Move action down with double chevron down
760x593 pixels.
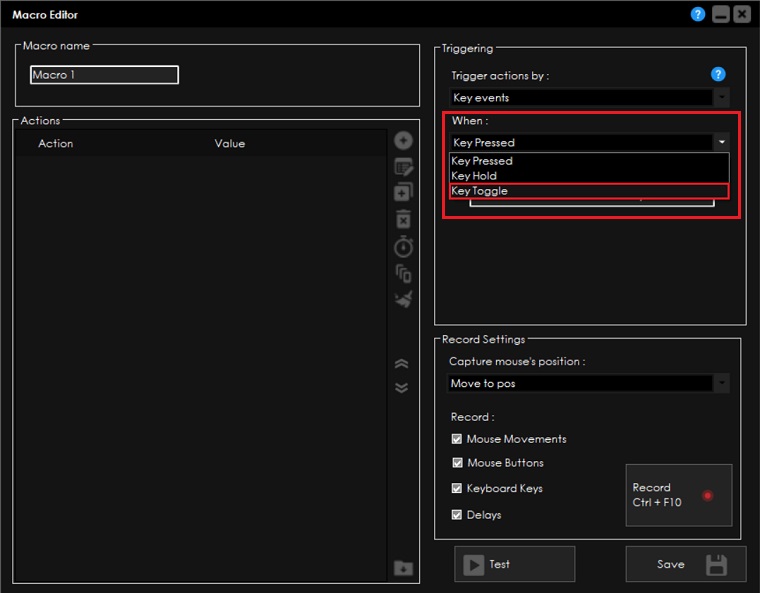click(x=401, y=388)
